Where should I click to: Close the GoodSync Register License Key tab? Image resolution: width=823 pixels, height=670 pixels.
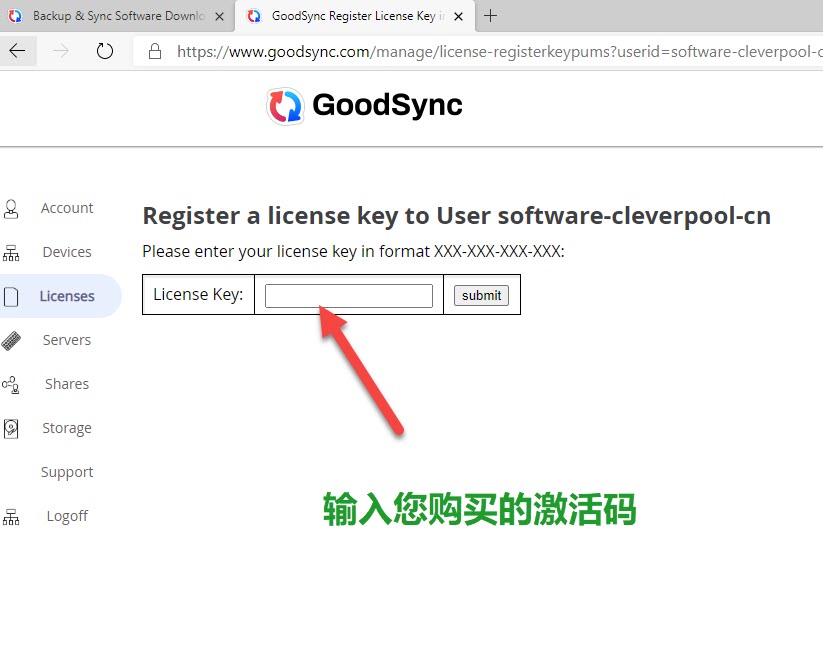click(458, 17)
